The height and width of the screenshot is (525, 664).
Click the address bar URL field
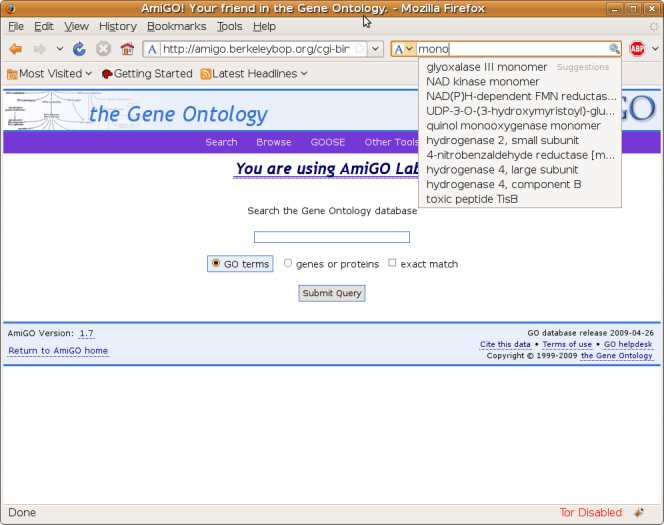point(256,49)
